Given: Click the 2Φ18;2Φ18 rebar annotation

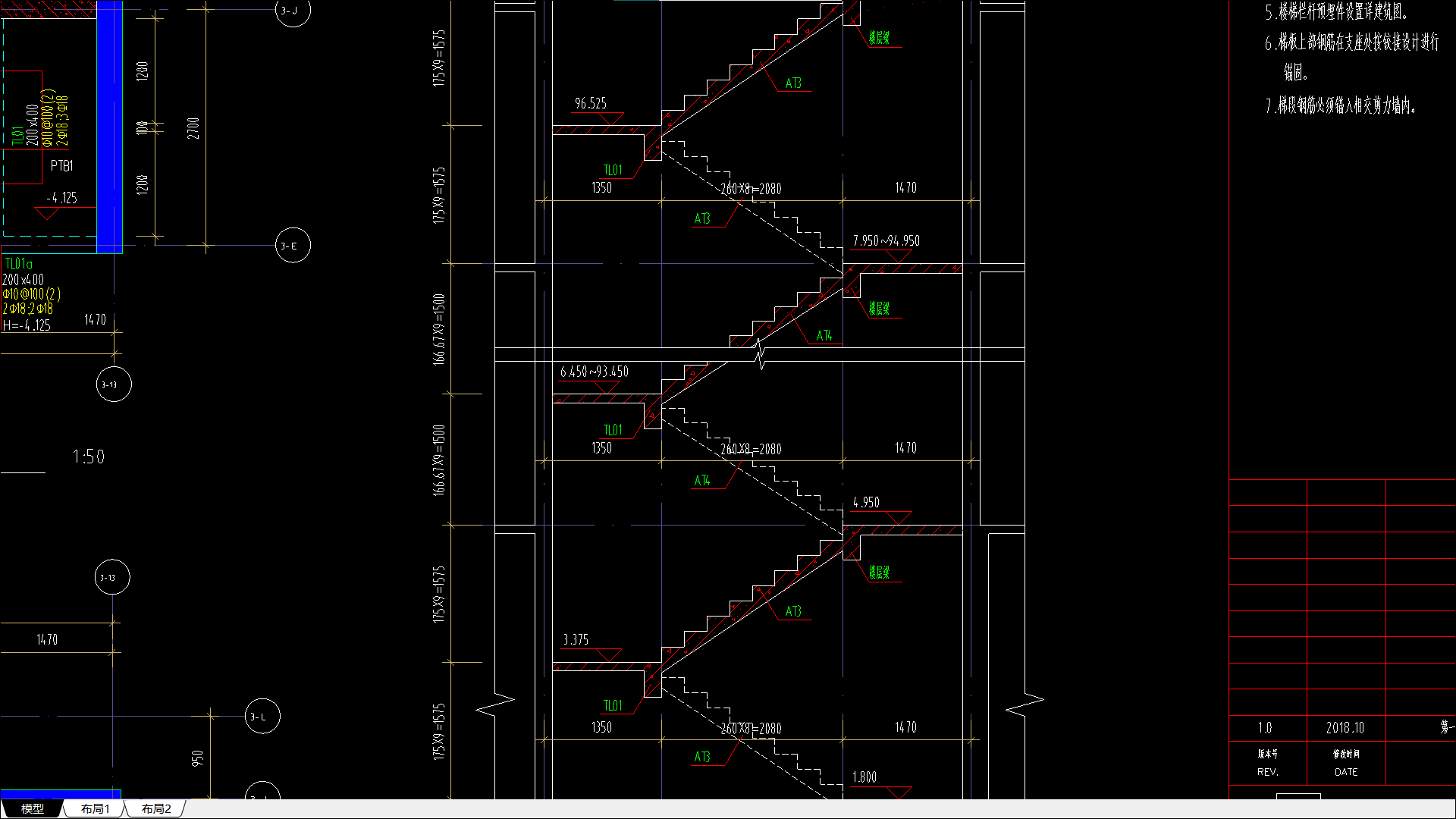Looking at the screenshot, I should pos(27,309).
